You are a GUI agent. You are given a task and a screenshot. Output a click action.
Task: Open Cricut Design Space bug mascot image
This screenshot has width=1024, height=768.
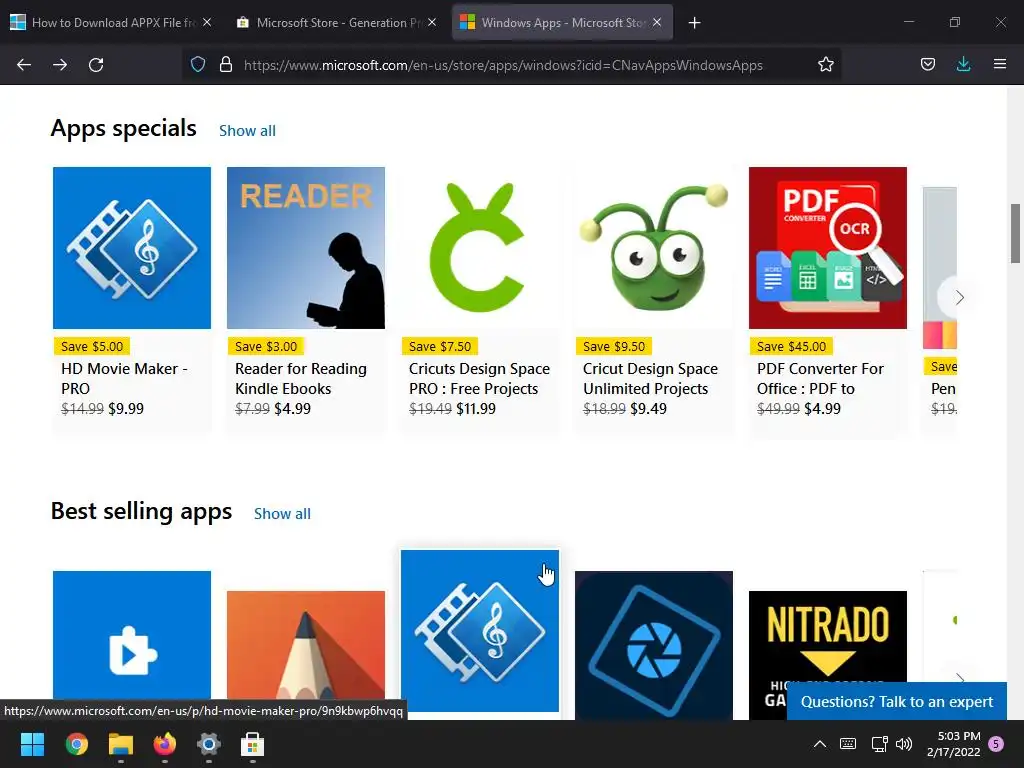point(654,248)
